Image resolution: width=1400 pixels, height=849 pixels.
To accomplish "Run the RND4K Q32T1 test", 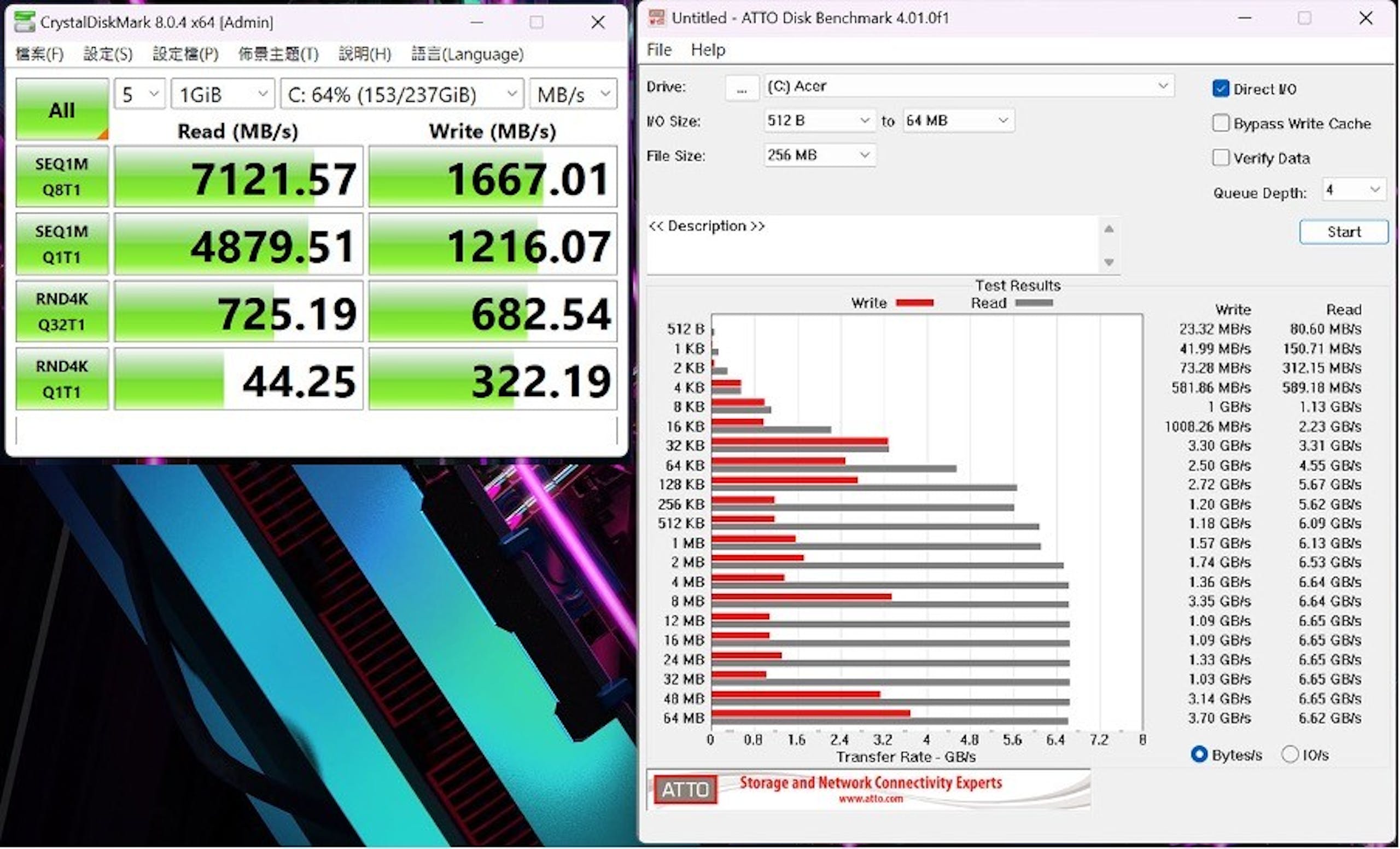I will (62, 311).
